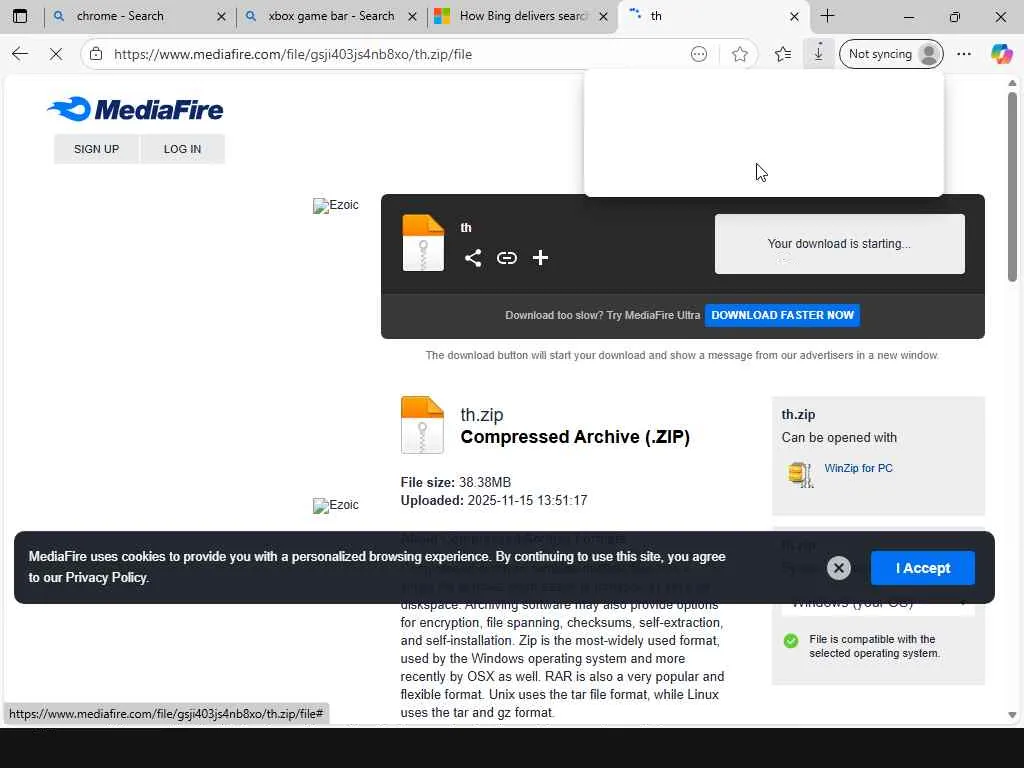Open a new browser tab
This screenshot has height=768, width=1024.
[827, 16]
